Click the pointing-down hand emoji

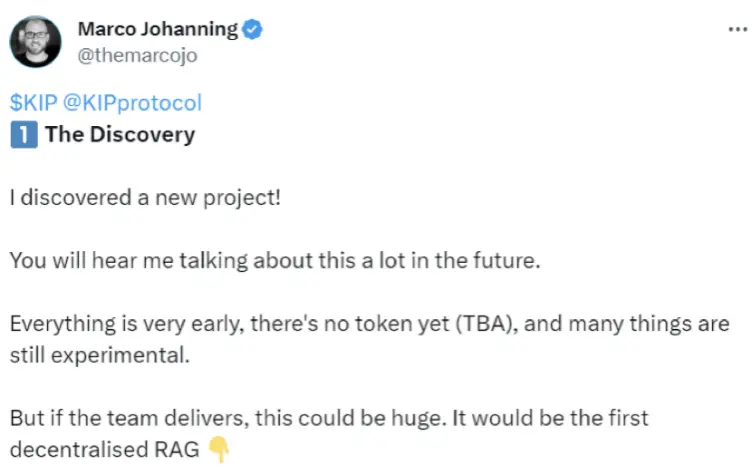pyautogui.click(x=219, y=450)
